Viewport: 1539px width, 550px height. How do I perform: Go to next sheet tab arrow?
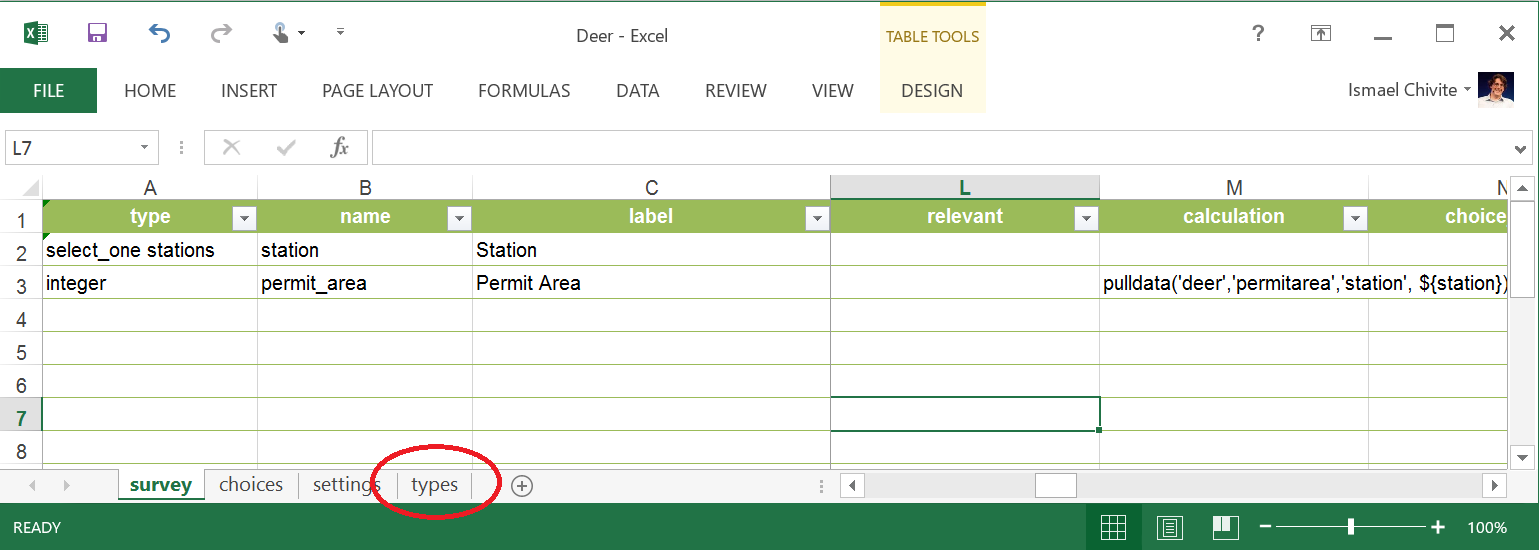tap(67, 486)
